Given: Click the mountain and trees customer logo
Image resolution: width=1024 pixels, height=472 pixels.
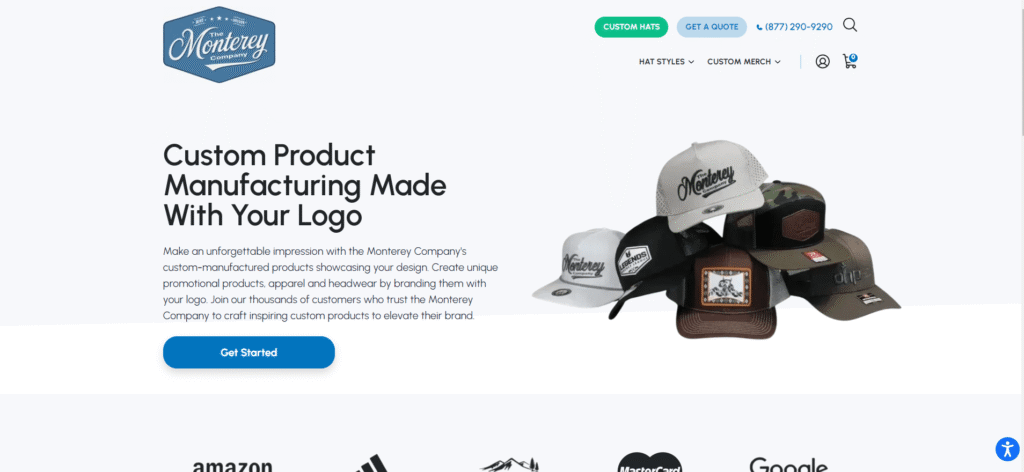Looking at the screenshot, I should click(x=509, y=464).
